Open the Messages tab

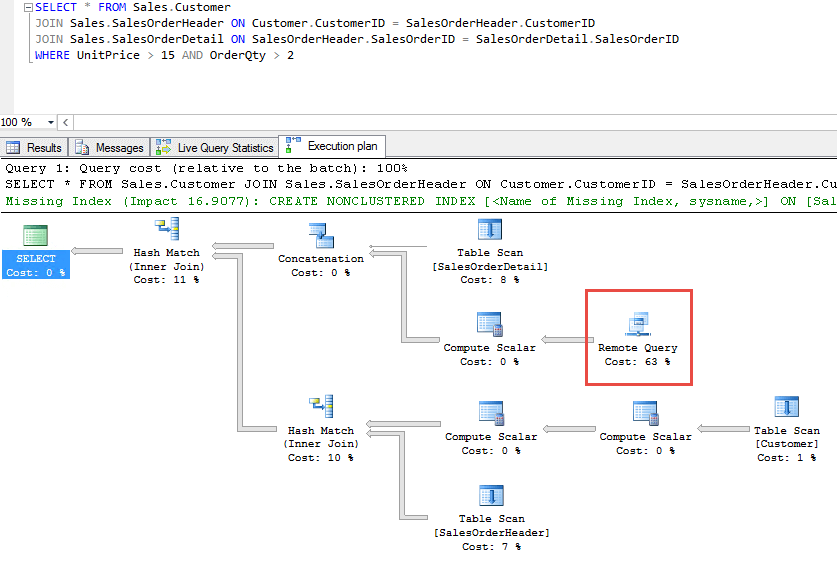click(x=110, y=148)
